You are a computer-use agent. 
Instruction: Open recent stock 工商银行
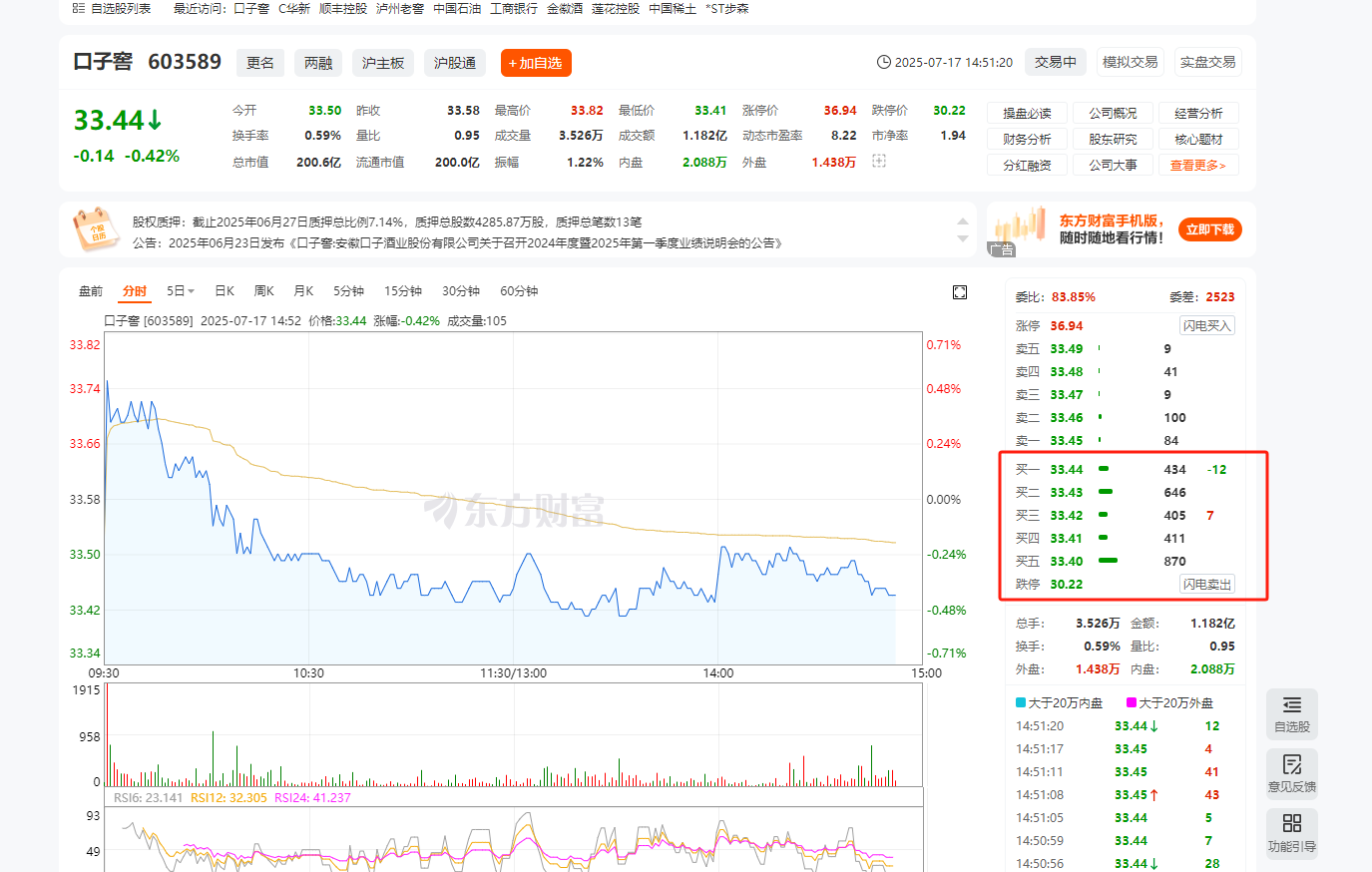(514, 8)
